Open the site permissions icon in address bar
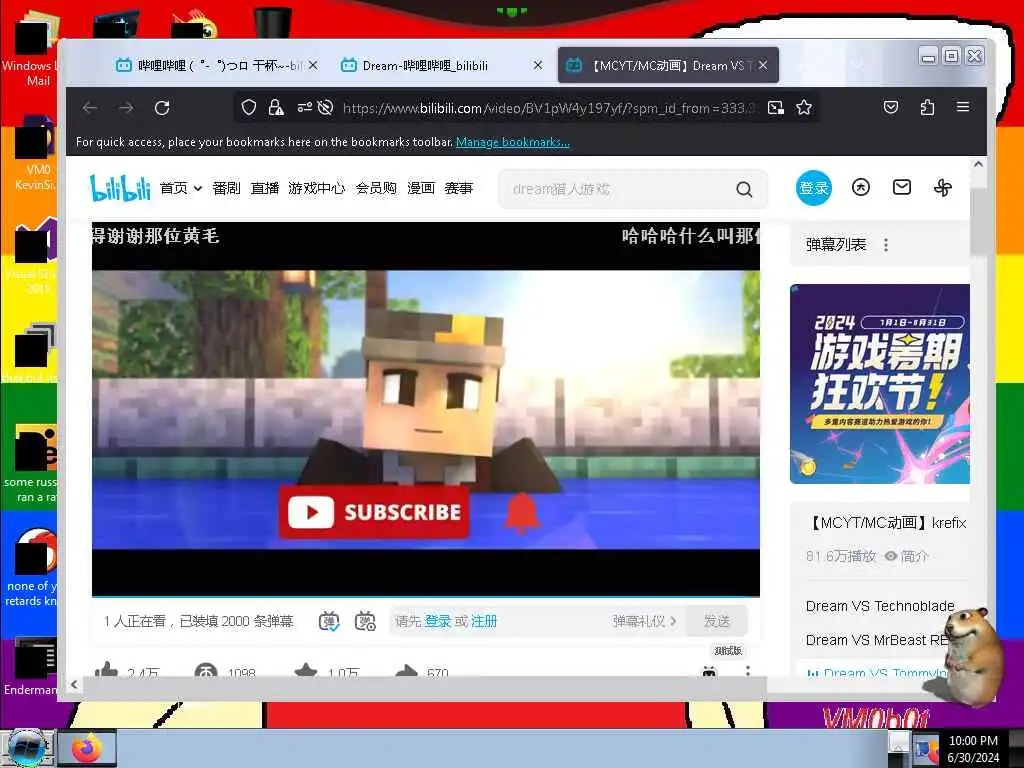 pos(304,107)
